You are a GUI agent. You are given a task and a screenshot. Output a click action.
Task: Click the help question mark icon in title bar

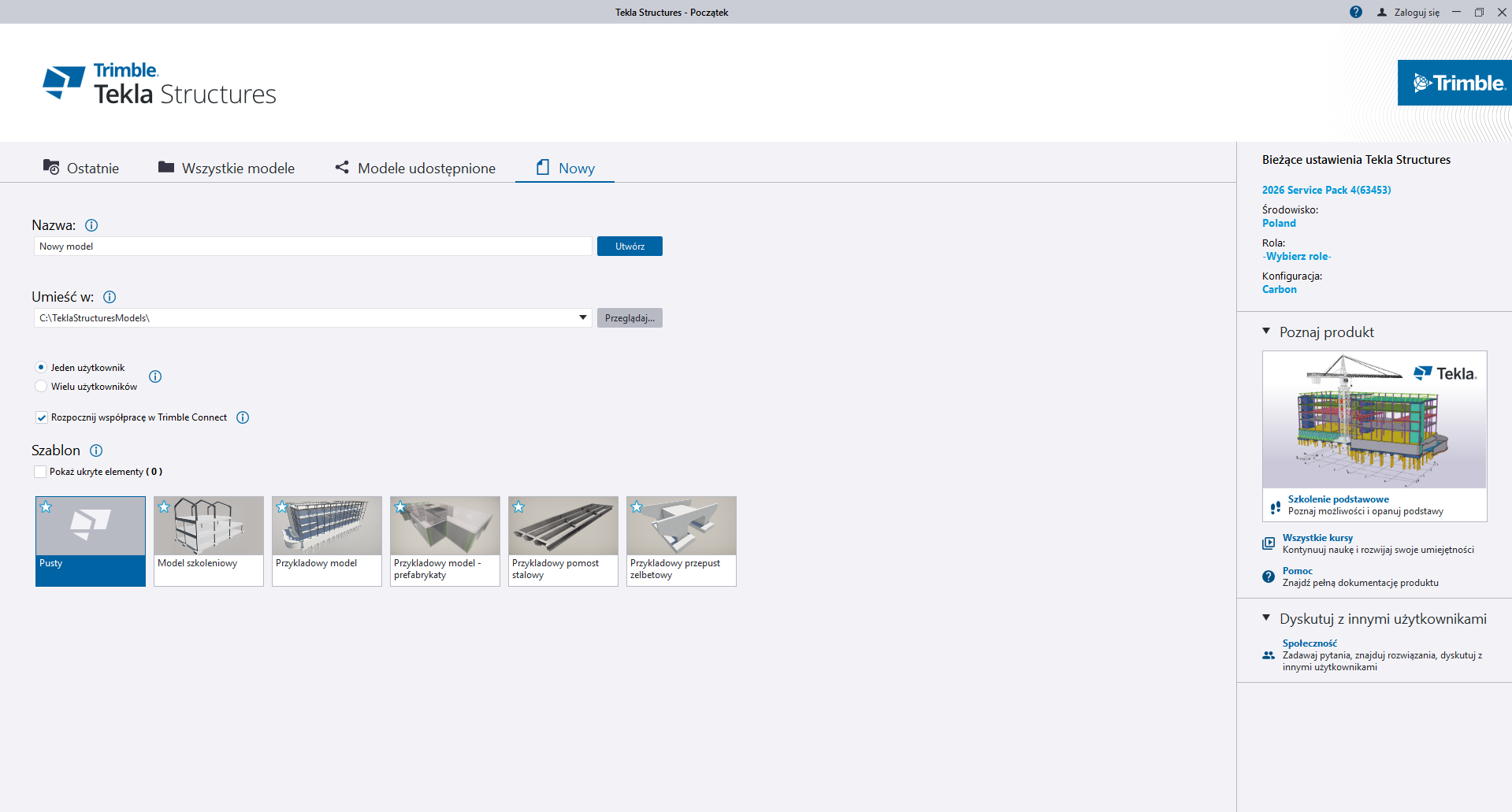pos(1355,12)
